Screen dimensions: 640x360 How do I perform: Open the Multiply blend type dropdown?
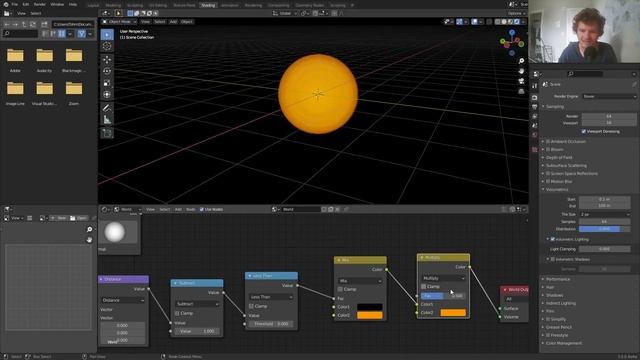443,278
